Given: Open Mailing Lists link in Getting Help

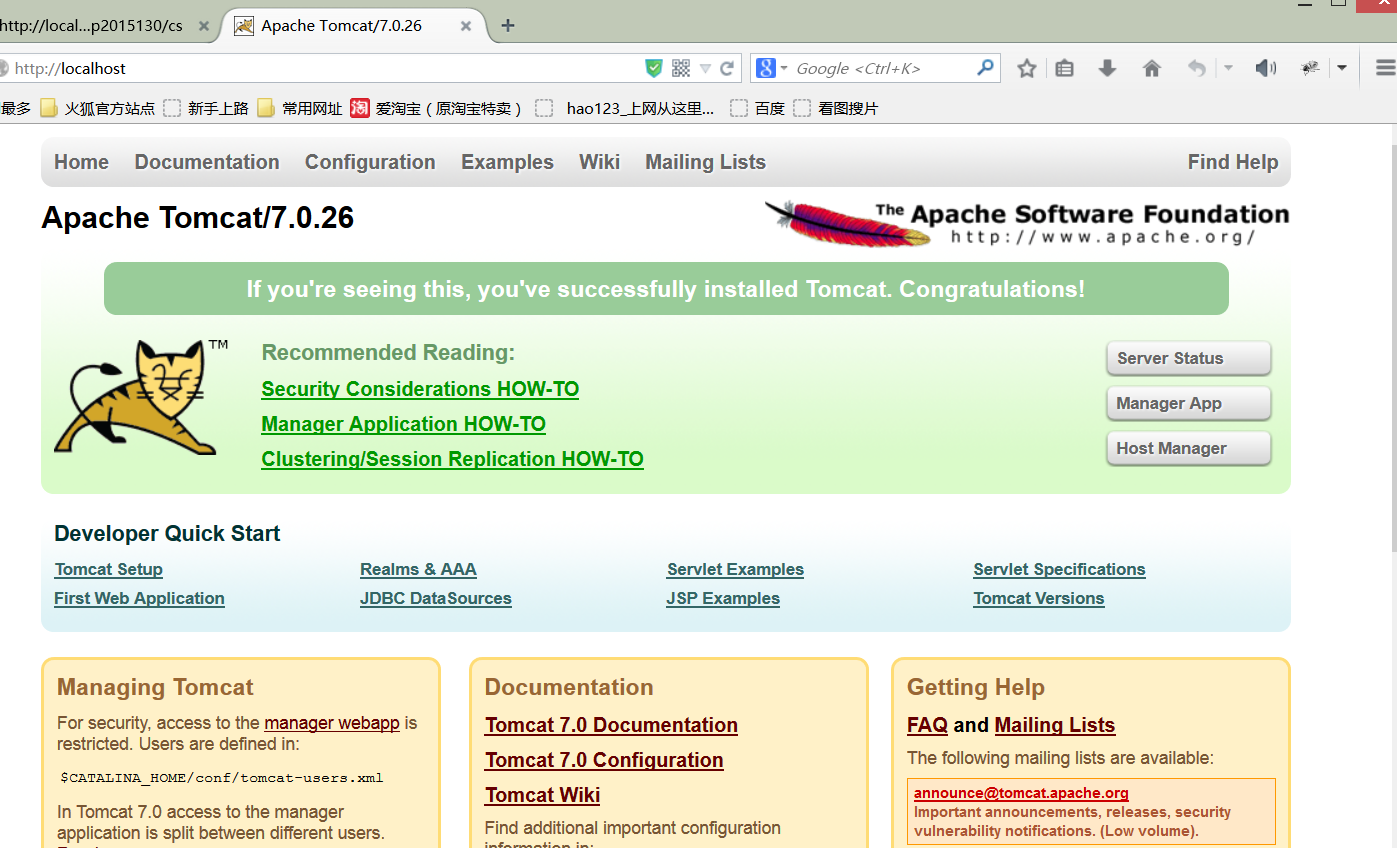Looking at the screenshot, I should [1055, 725].
